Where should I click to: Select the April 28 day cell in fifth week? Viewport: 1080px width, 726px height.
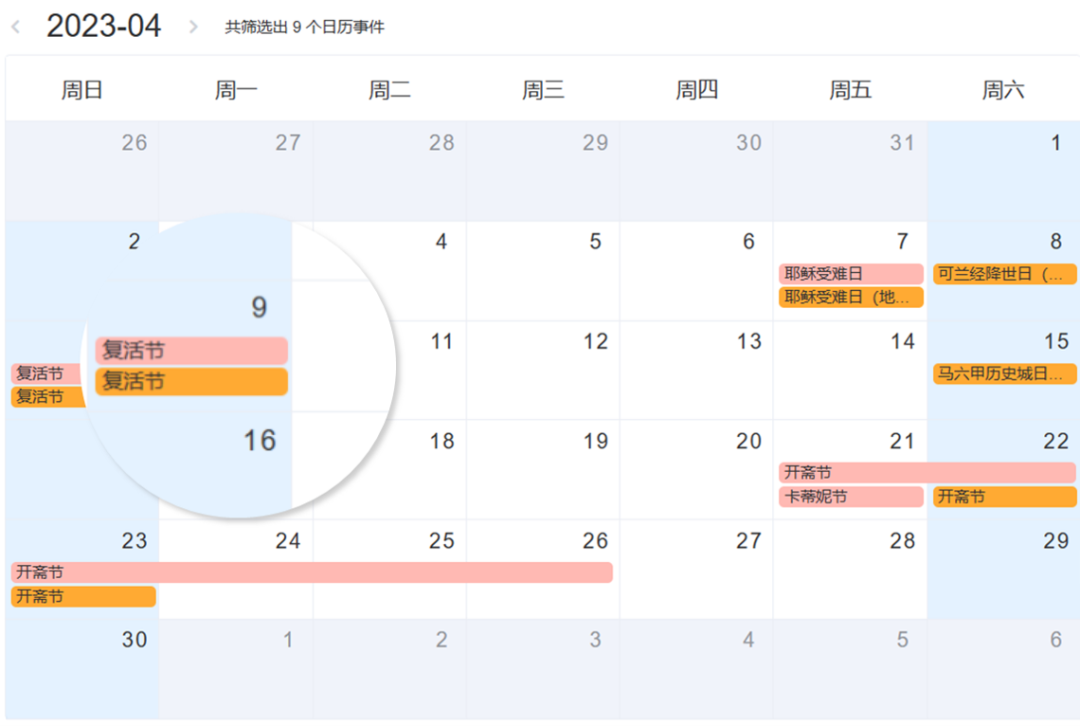point(850,570)
